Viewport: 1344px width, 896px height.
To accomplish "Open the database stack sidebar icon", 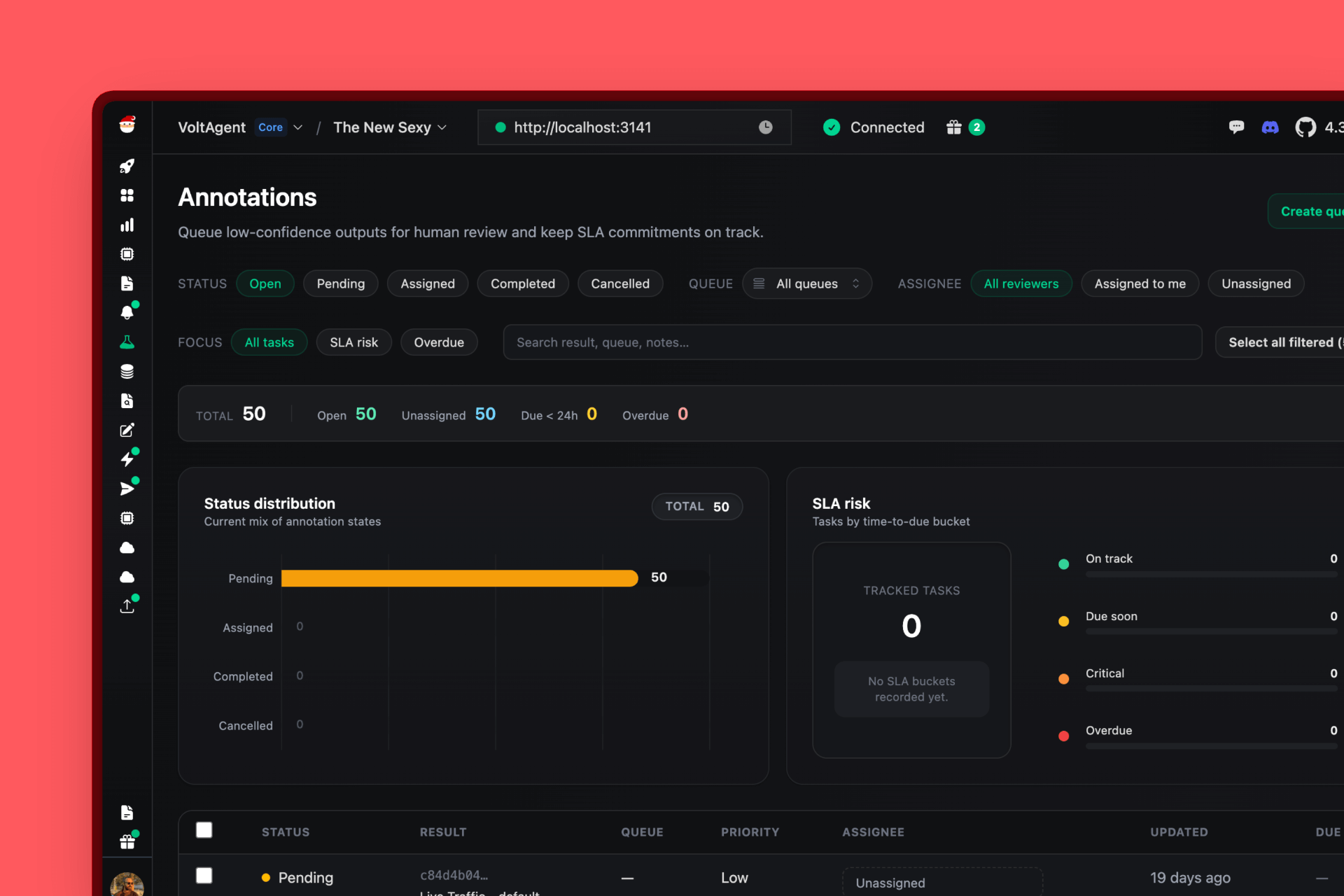I will (127, 372).
